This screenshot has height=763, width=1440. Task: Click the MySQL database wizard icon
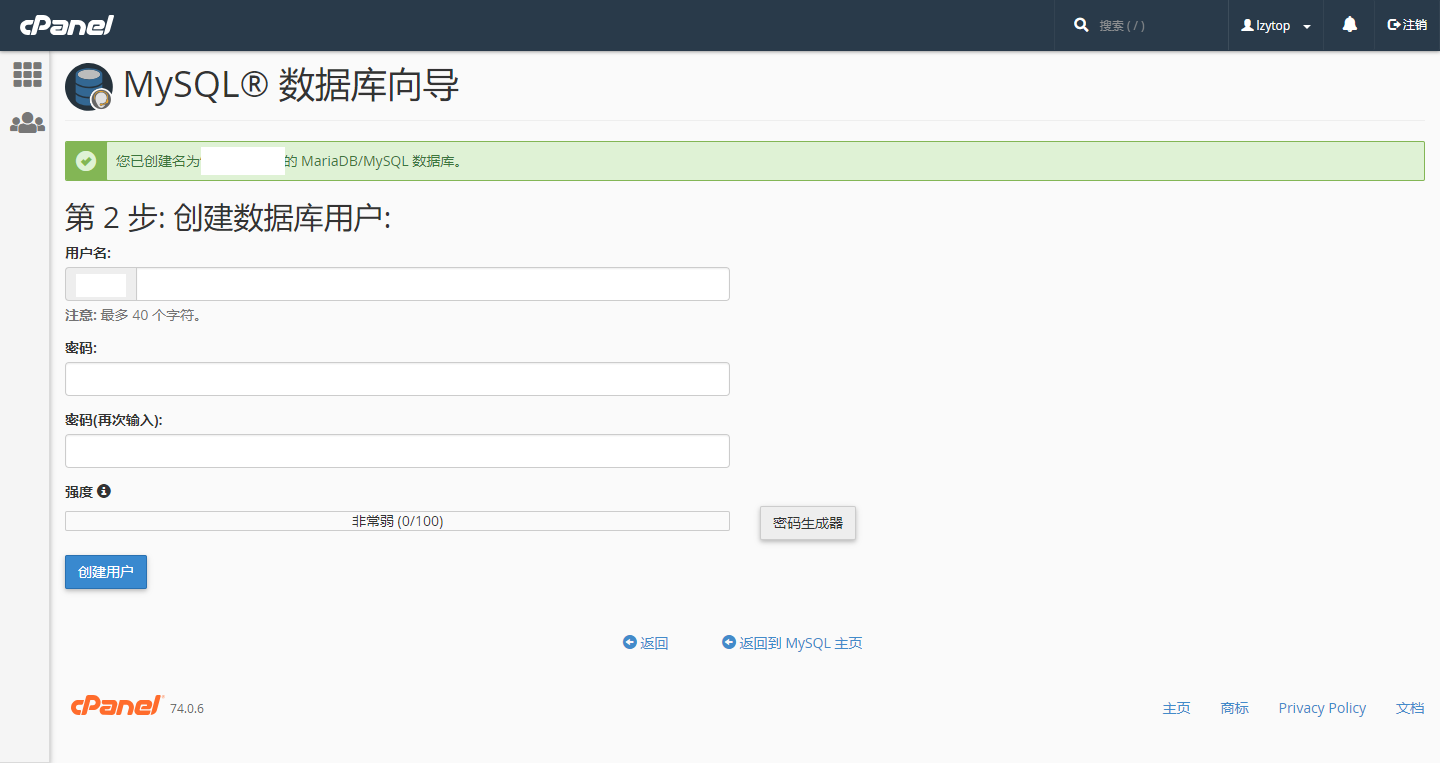(x=89, y=87)
